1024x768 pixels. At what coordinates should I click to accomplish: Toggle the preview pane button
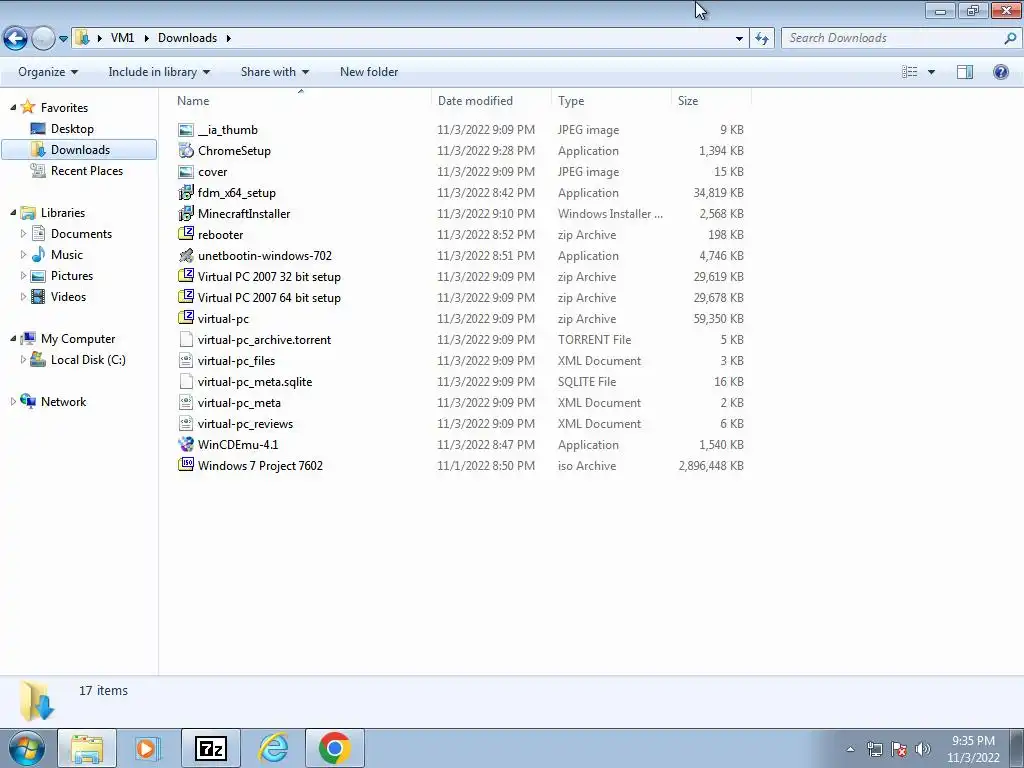965,72
